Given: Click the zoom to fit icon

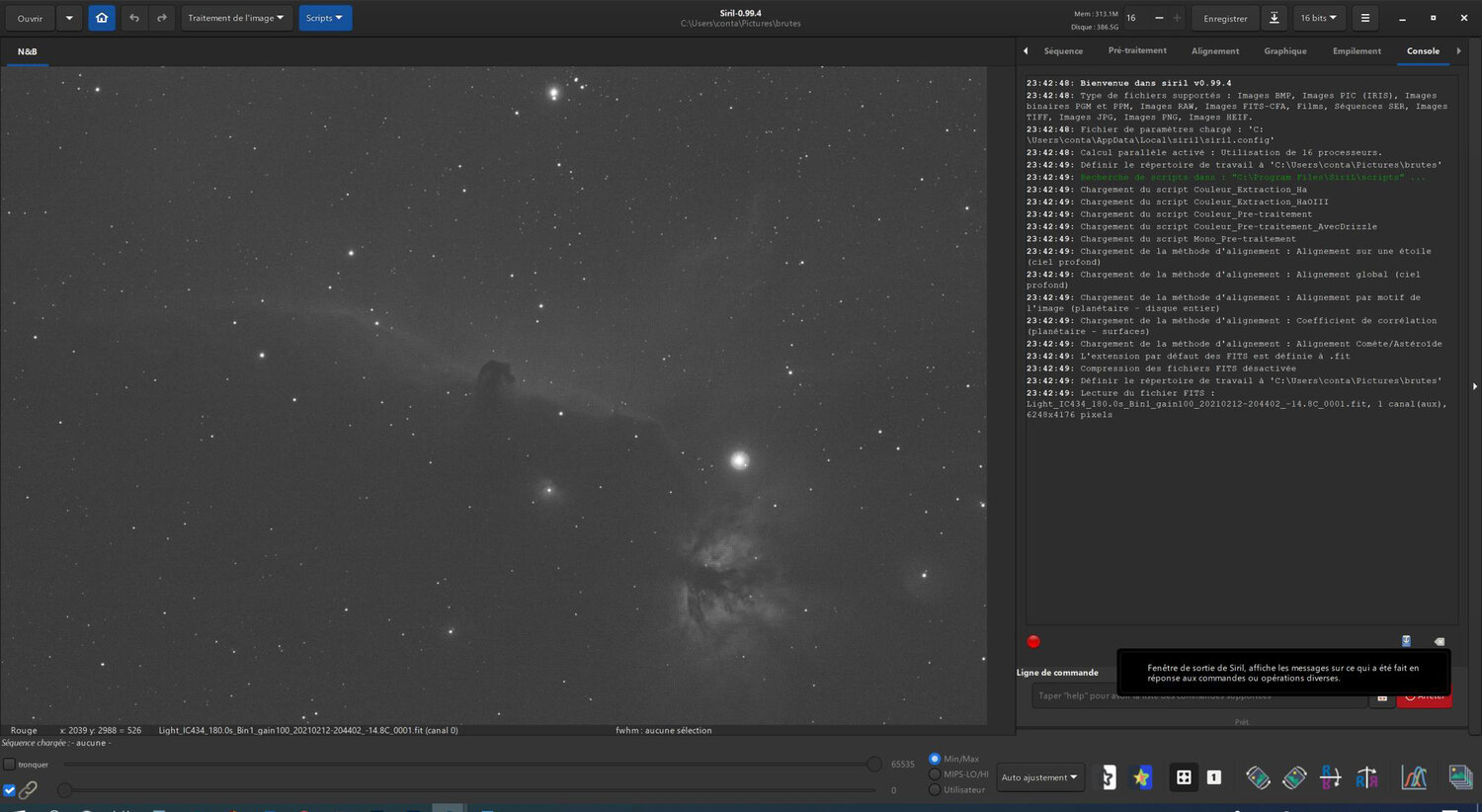Looking at the screenshot, I should (1184, 777).
